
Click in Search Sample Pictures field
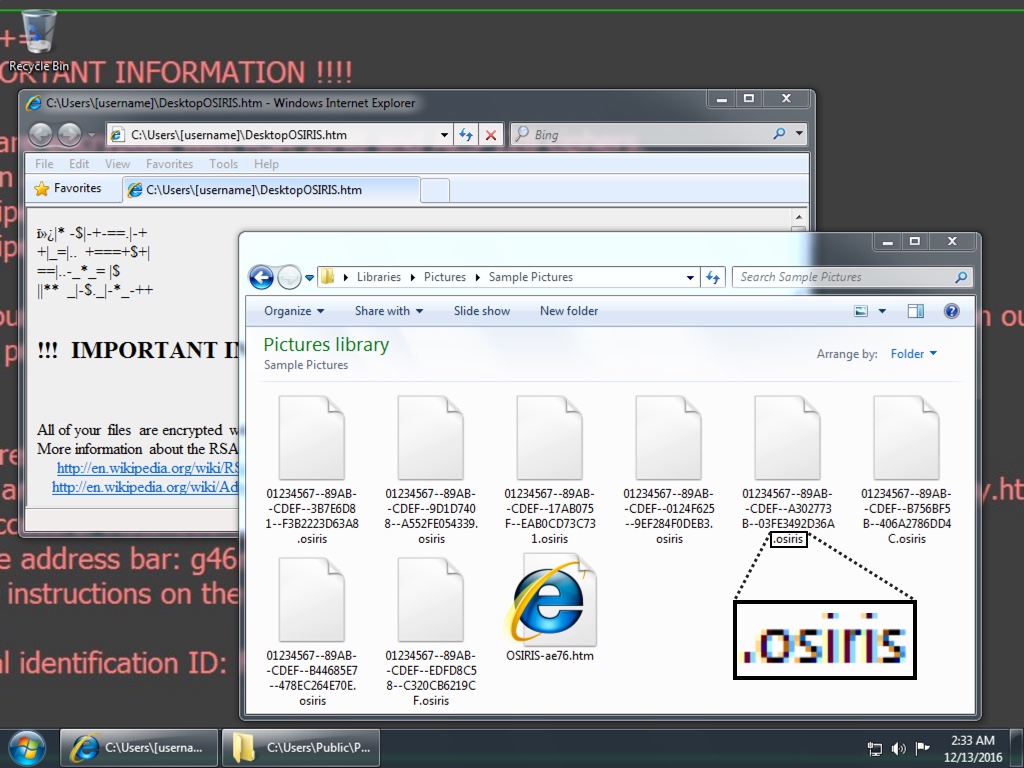coord(845,277)
